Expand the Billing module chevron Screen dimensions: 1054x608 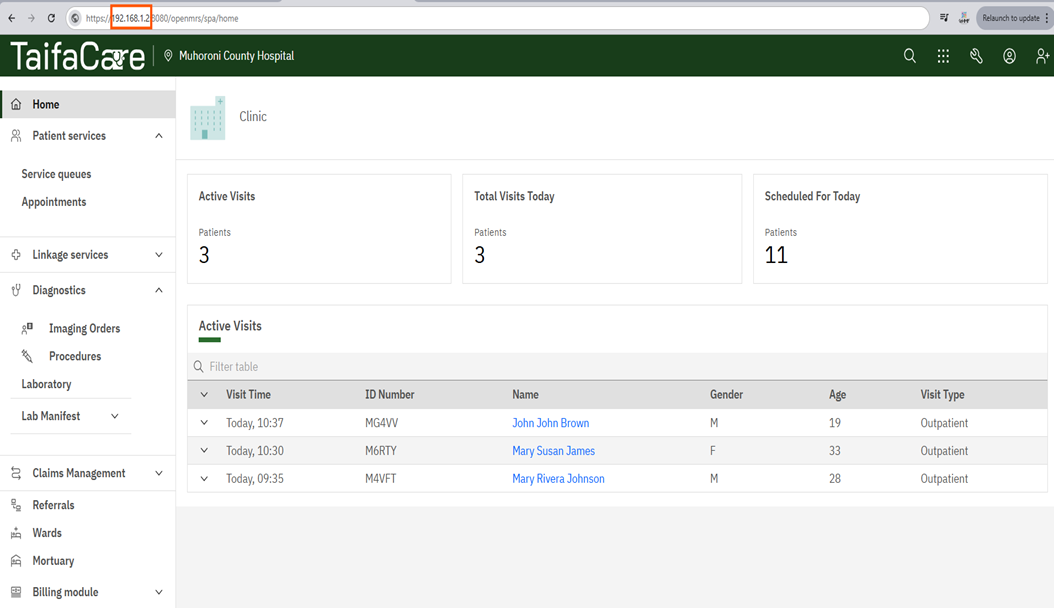tap(159, 592)
